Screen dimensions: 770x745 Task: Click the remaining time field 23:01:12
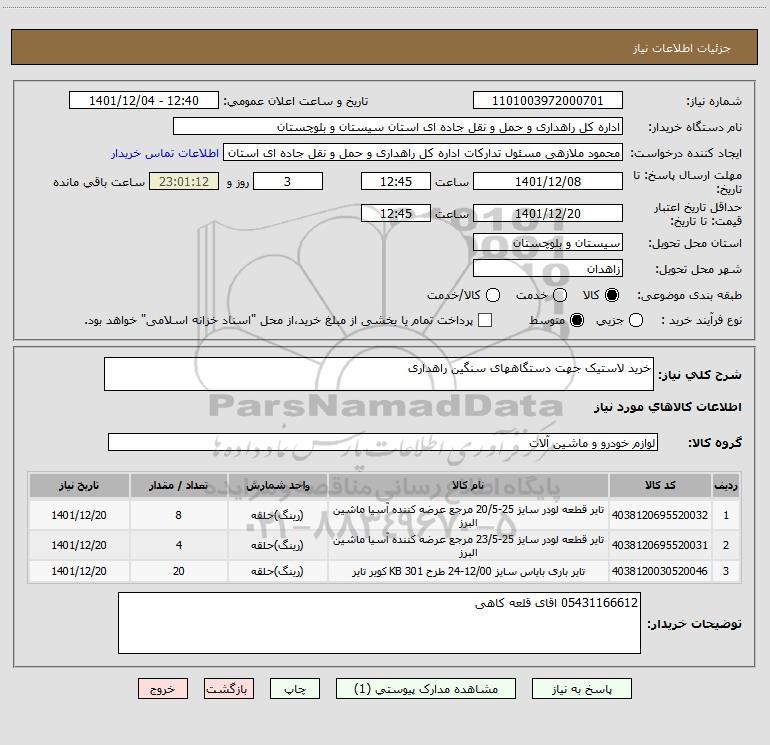(184, 181)
